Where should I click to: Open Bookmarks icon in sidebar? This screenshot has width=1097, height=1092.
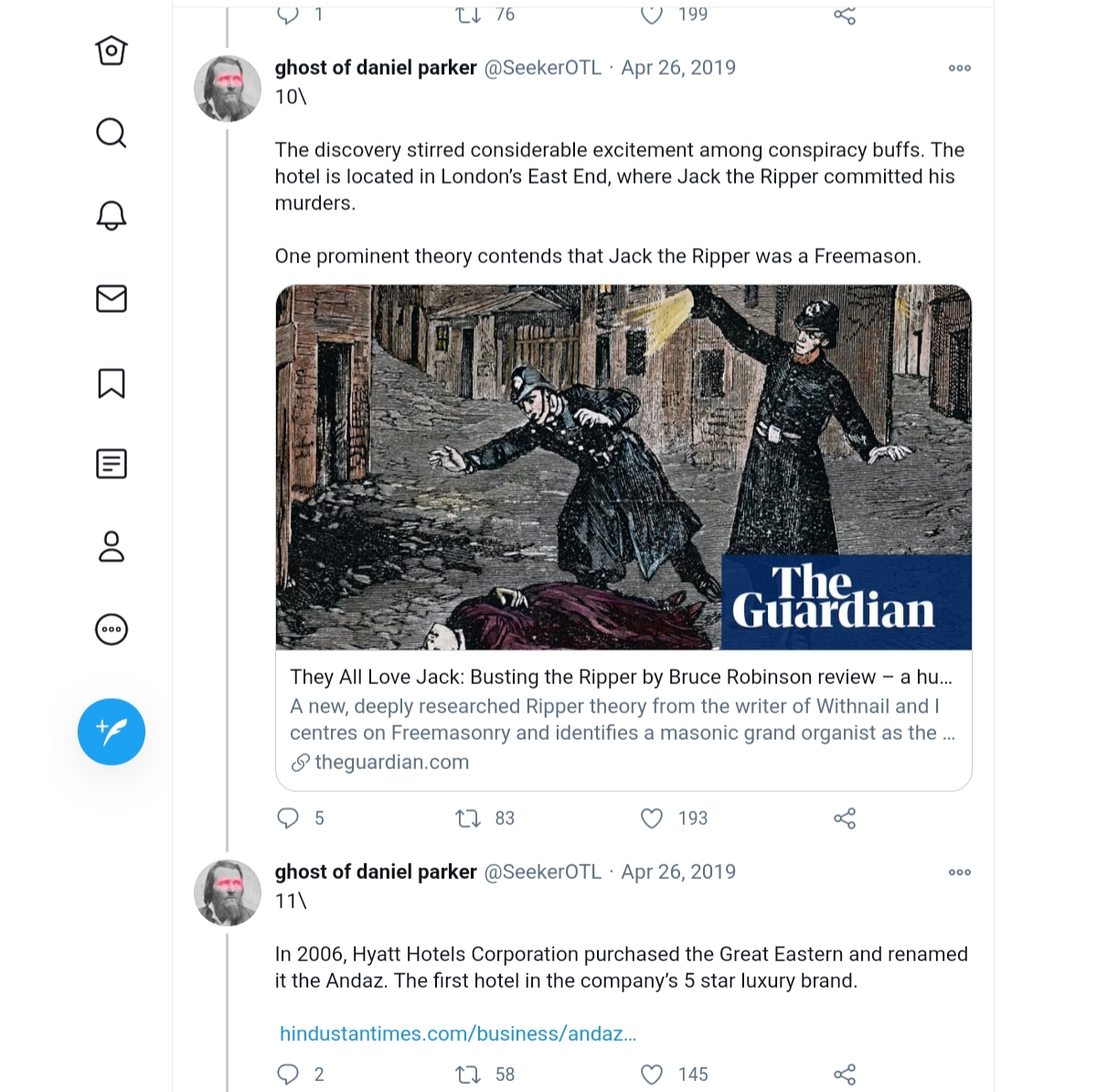coord(112,383)
